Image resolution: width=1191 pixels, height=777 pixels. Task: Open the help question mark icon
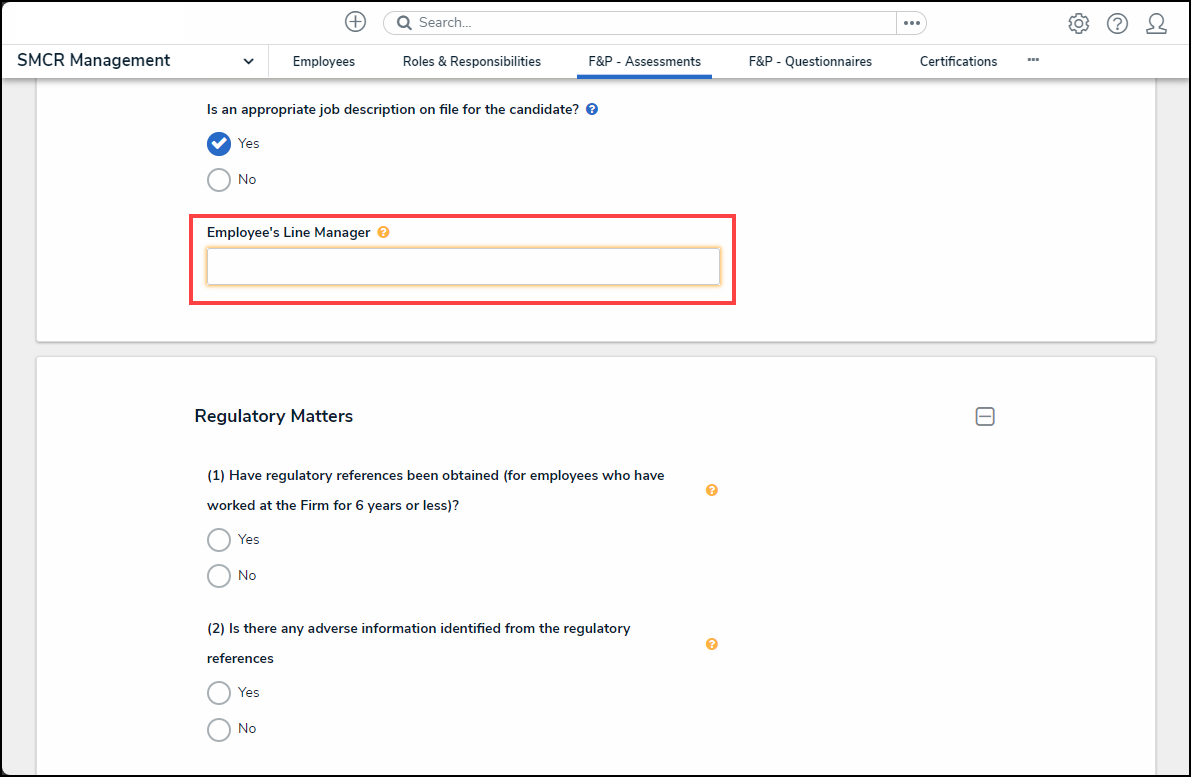[1117, 24]
